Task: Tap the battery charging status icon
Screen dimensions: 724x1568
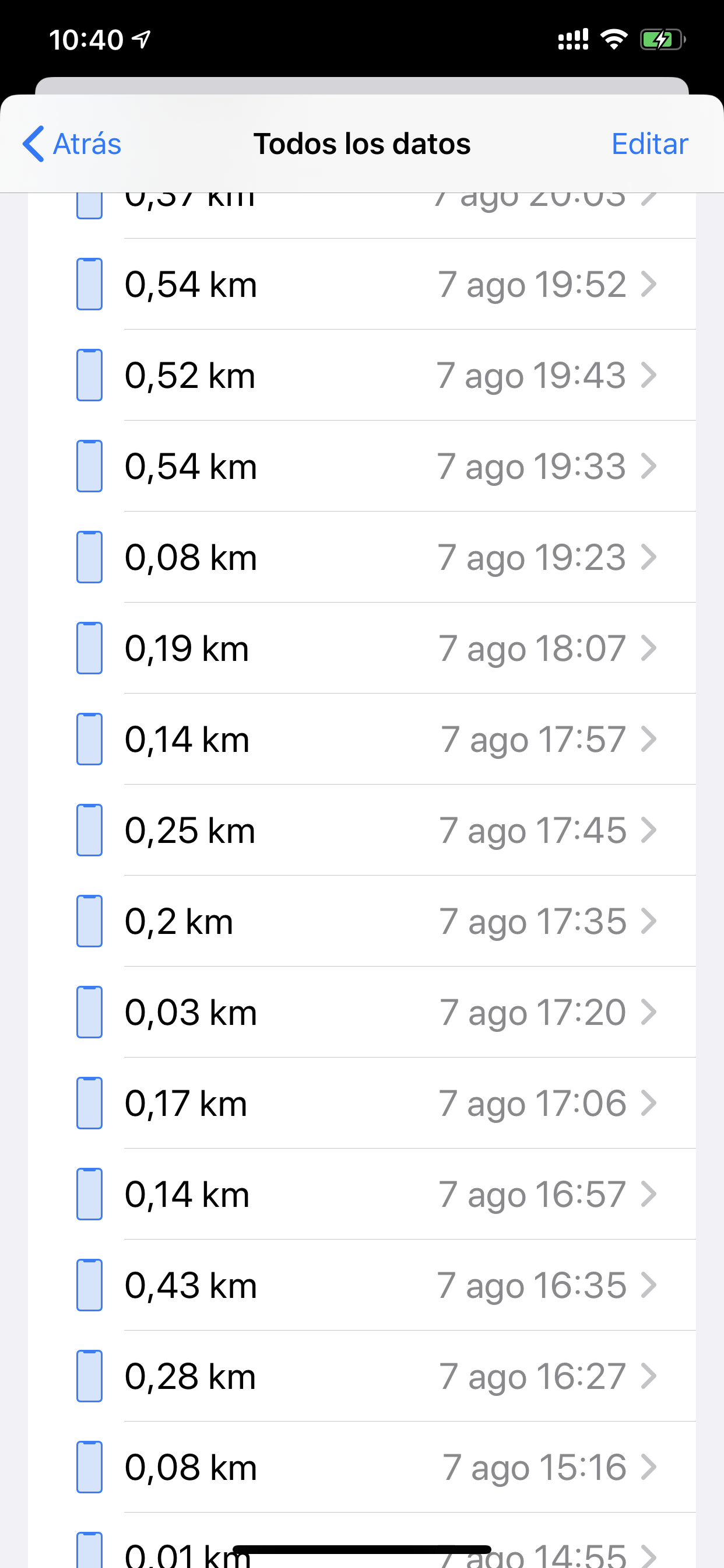Action: [x=662, y=40]
